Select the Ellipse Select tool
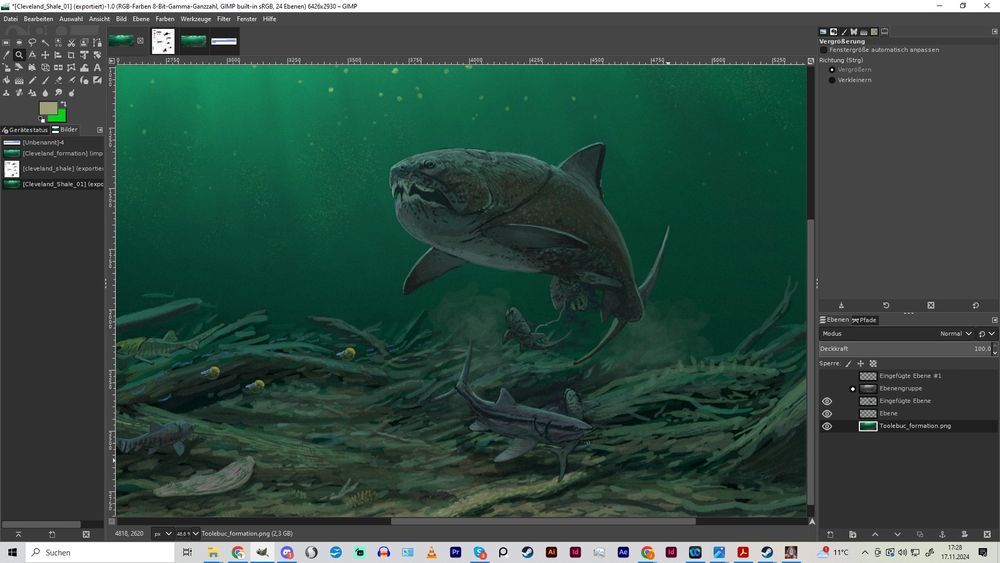 click(19, 43)
